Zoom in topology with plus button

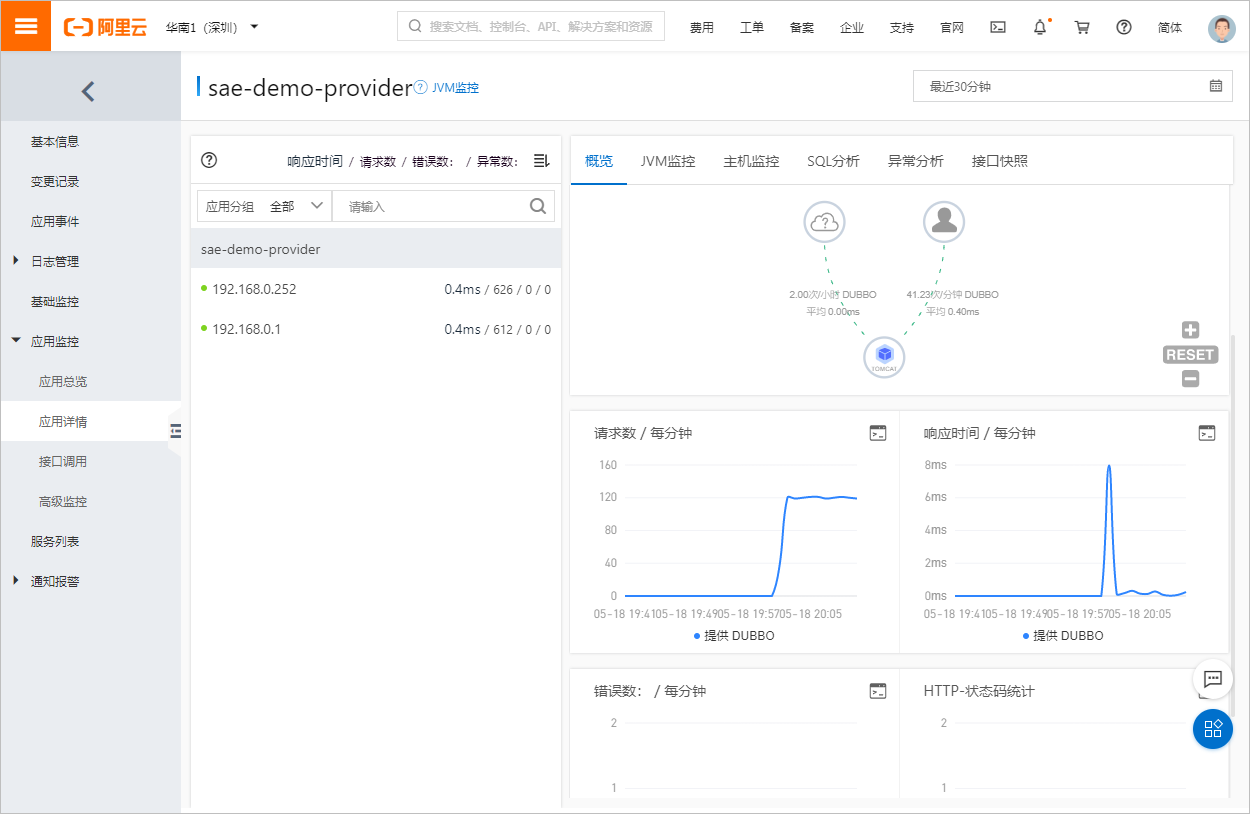(1190, 330)
